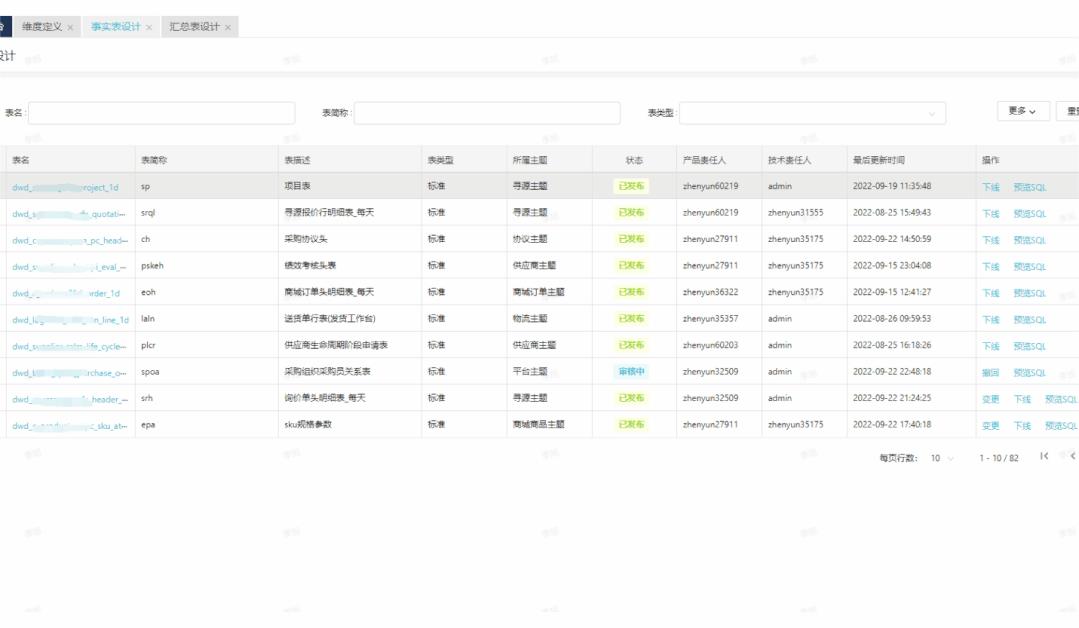Viewport: 1079px width, 628px height.
Task: Go to first page of results
Action: [1044, 457]
